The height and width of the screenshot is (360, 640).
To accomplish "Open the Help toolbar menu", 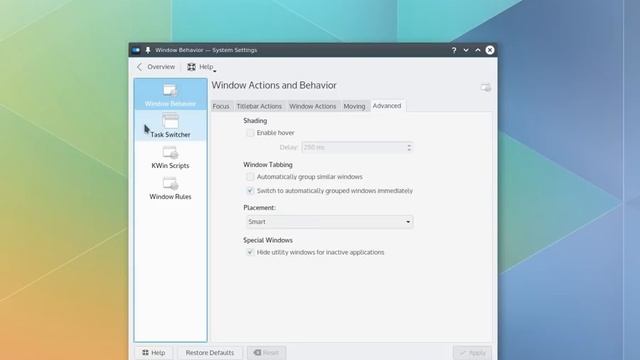I will tap(201, 67).
